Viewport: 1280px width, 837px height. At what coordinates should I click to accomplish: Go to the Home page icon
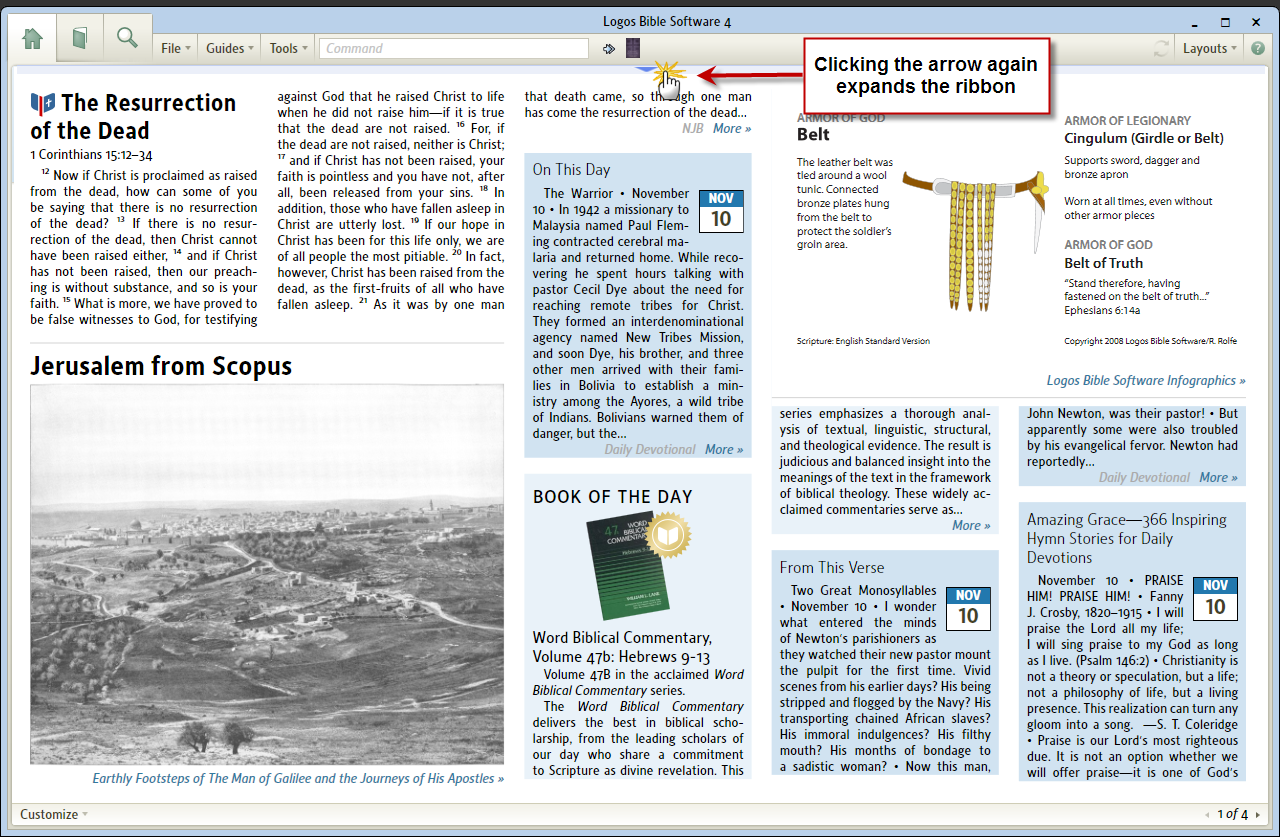[33, 39]
